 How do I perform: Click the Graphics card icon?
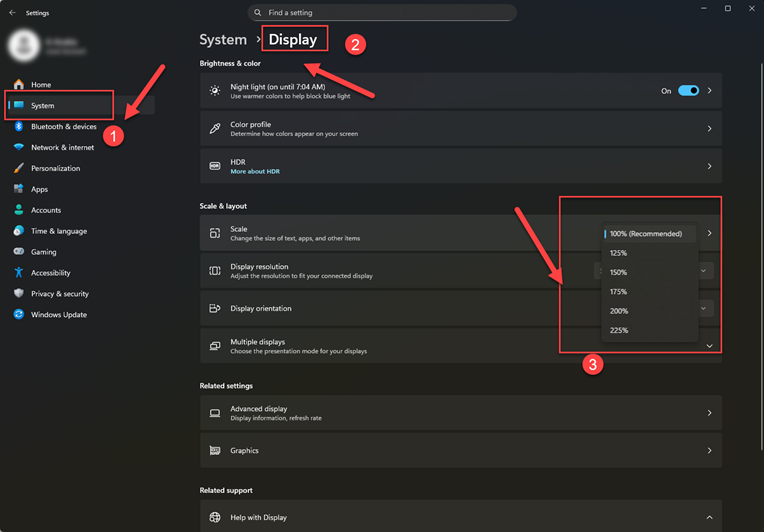point(214,451)
